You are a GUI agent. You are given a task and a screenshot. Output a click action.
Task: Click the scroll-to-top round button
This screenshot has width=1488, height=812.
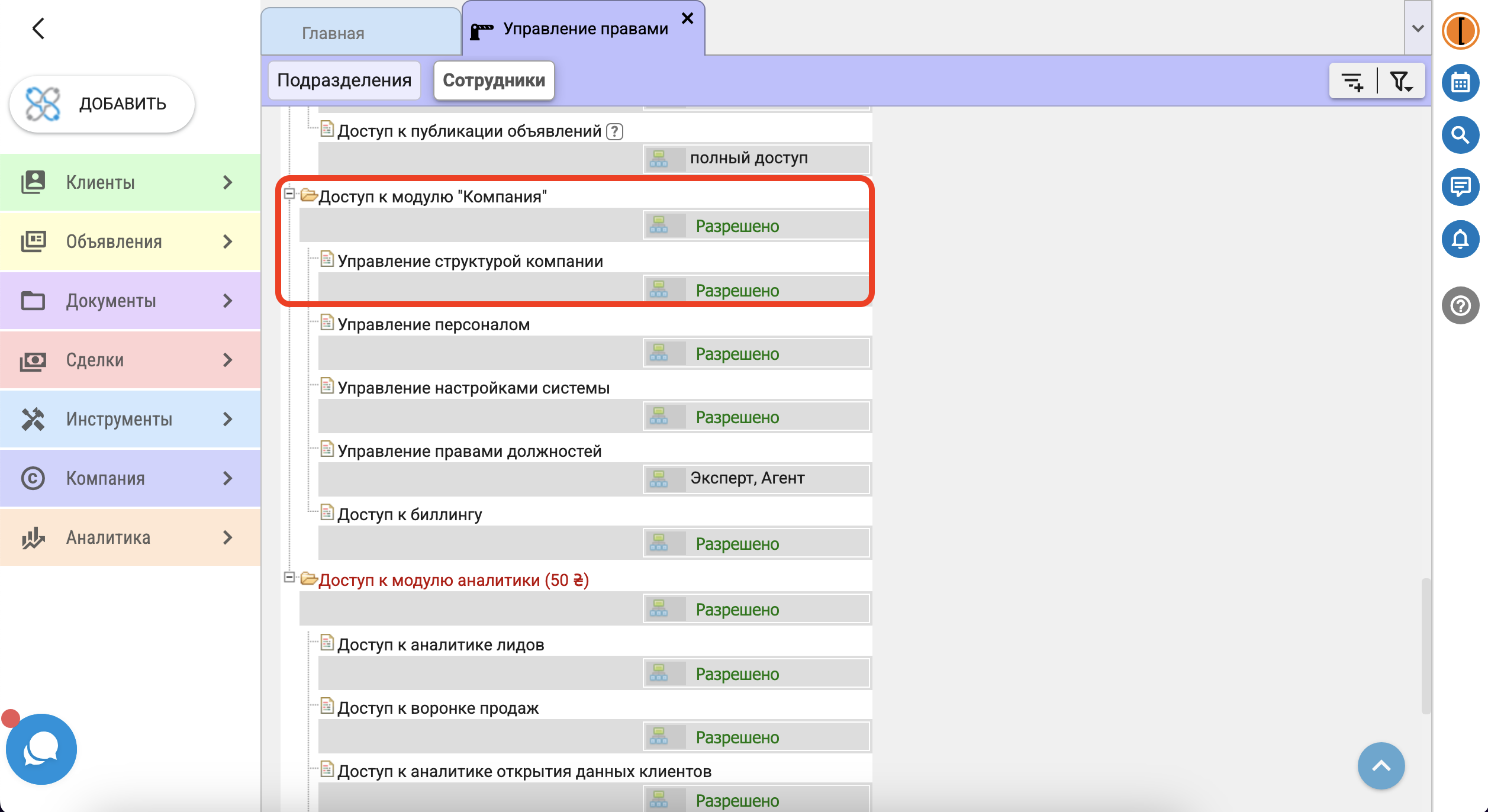(x=1381, y=766)
